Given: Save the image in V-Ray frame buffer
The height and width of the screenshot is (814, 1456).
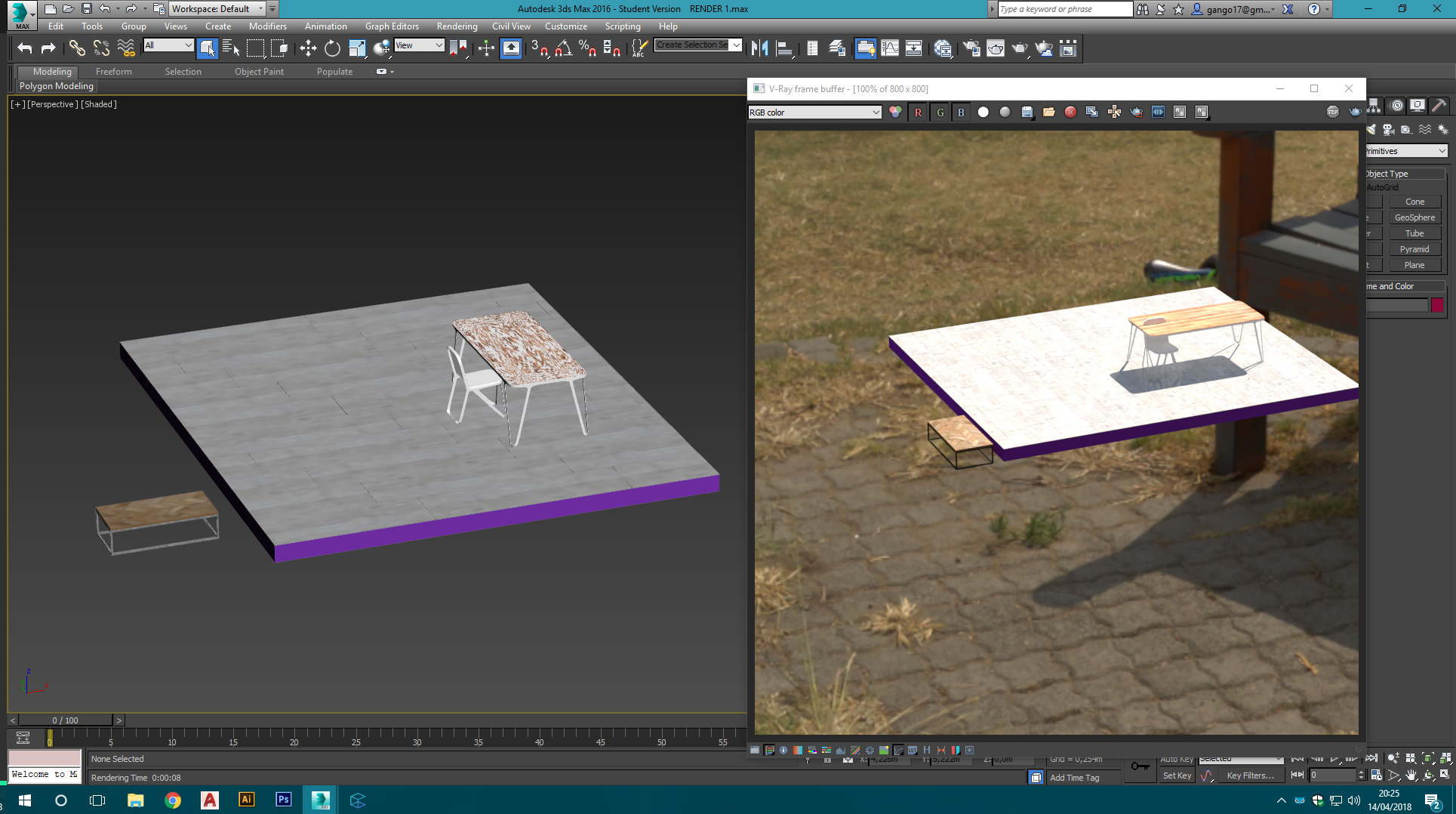Looking at the screenshot, I should pos(1027,112).
